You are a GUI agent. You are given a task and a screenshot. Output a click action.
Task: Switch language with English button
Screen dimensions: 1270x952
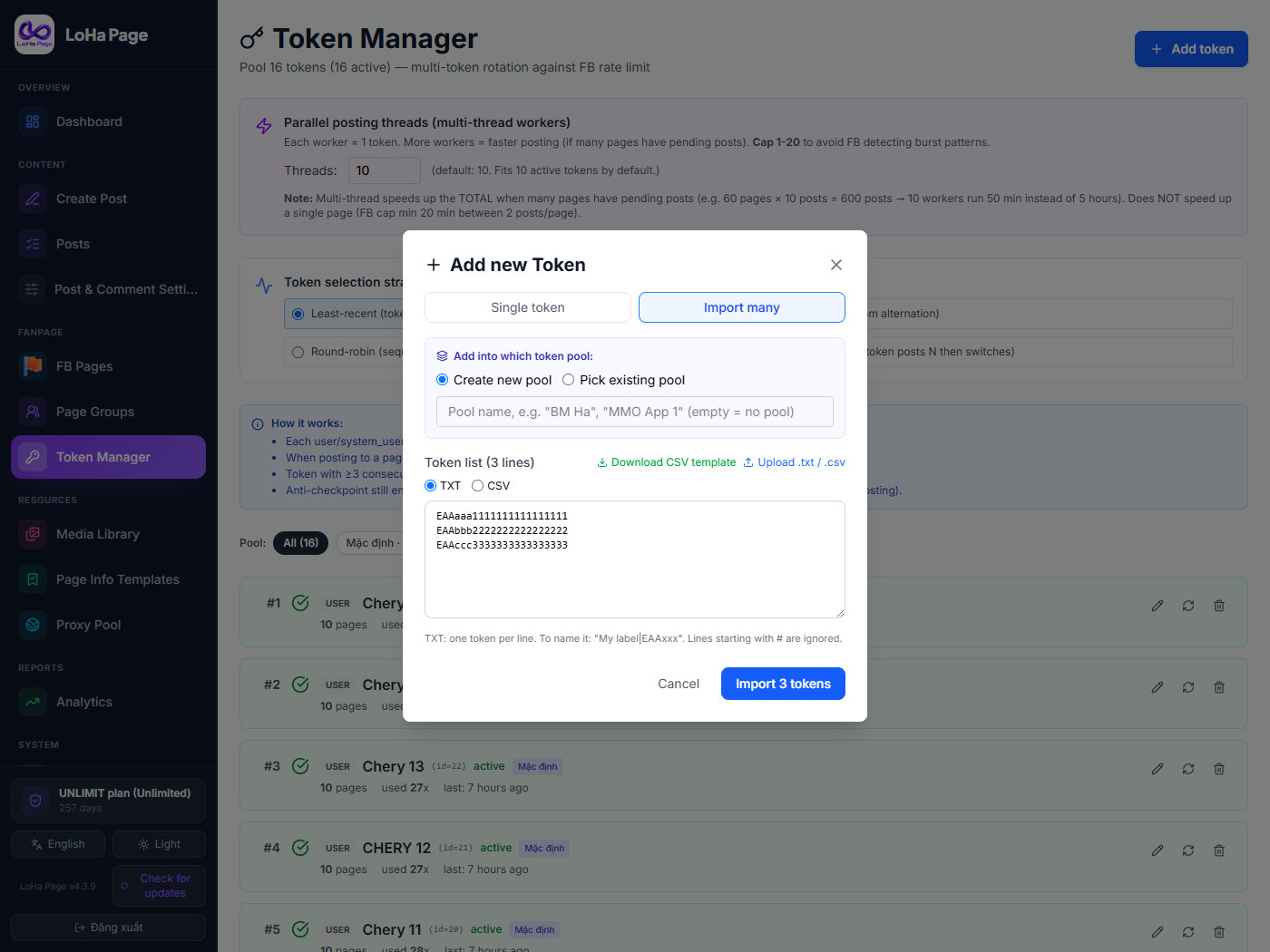point(58,844)
